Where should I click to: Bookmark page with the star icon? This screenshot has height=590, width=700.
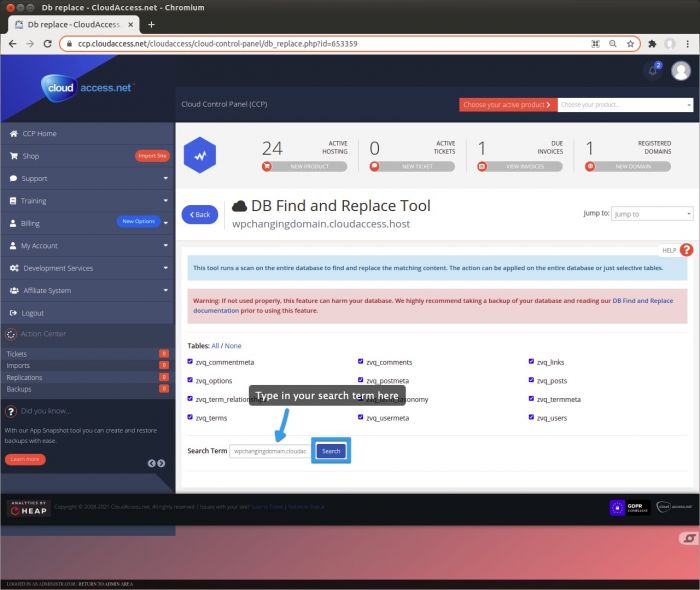[630, 44]
